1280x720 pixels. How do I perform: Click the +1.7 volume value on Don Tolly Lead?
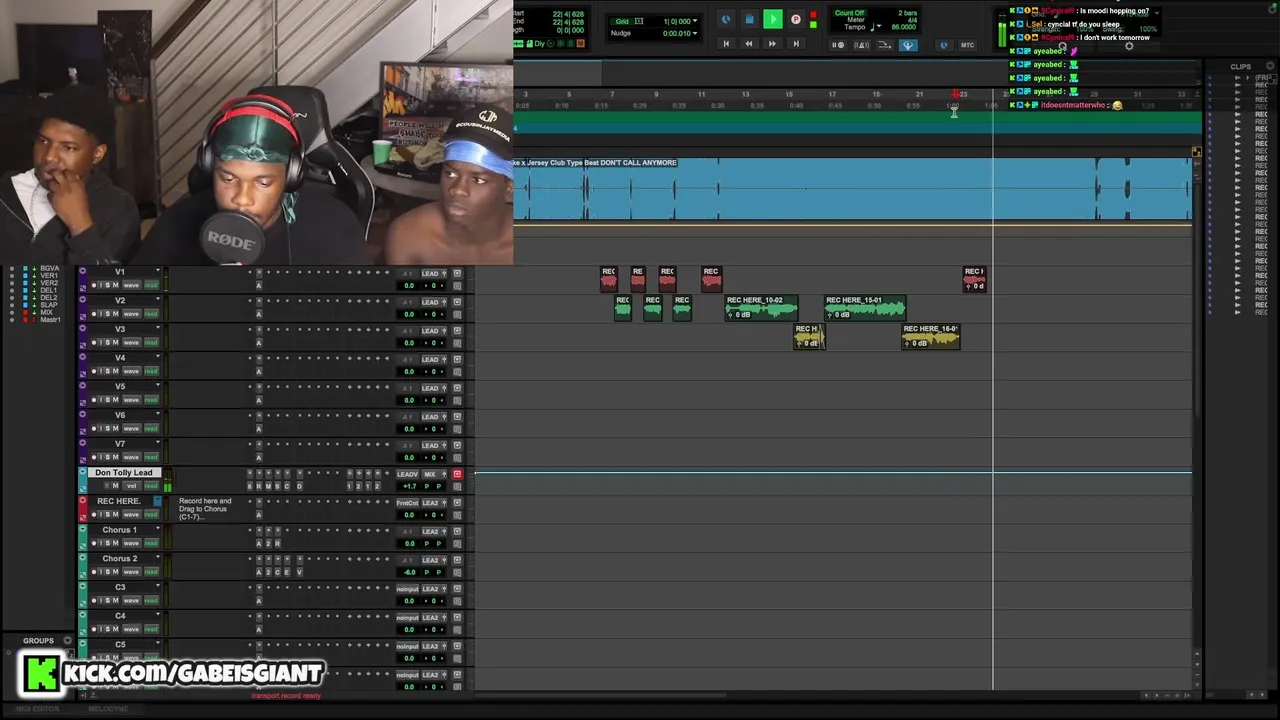408,487
